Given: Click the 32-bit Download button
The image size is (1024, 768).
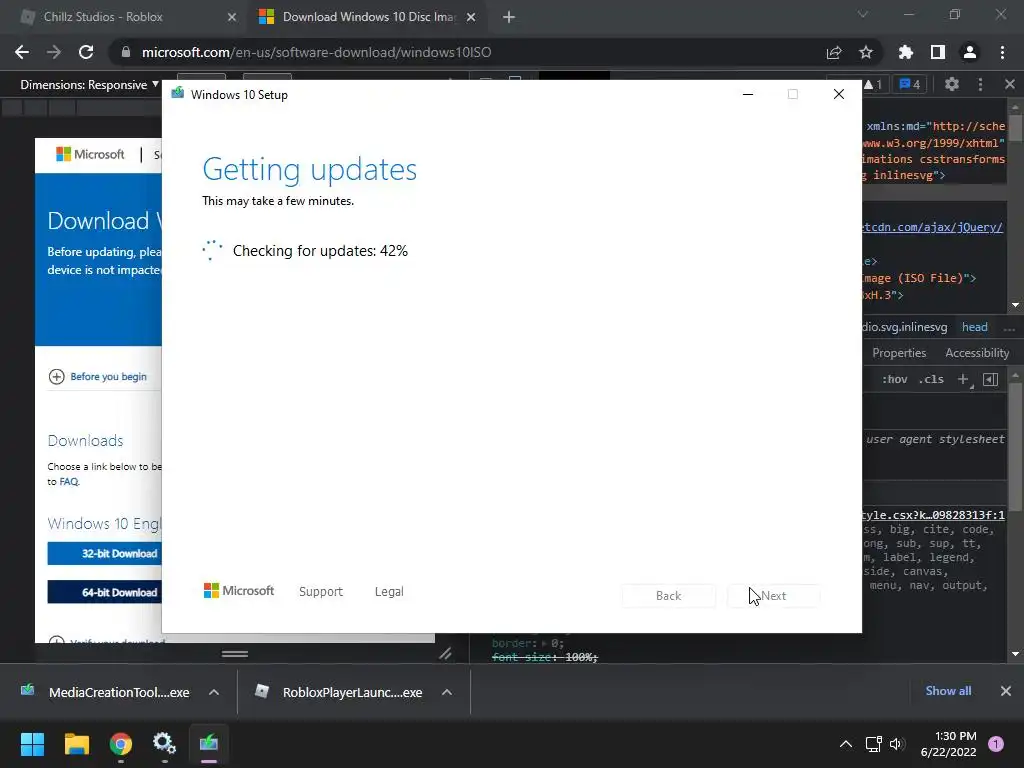Looking at the screenshot, I should coord(104,553).
